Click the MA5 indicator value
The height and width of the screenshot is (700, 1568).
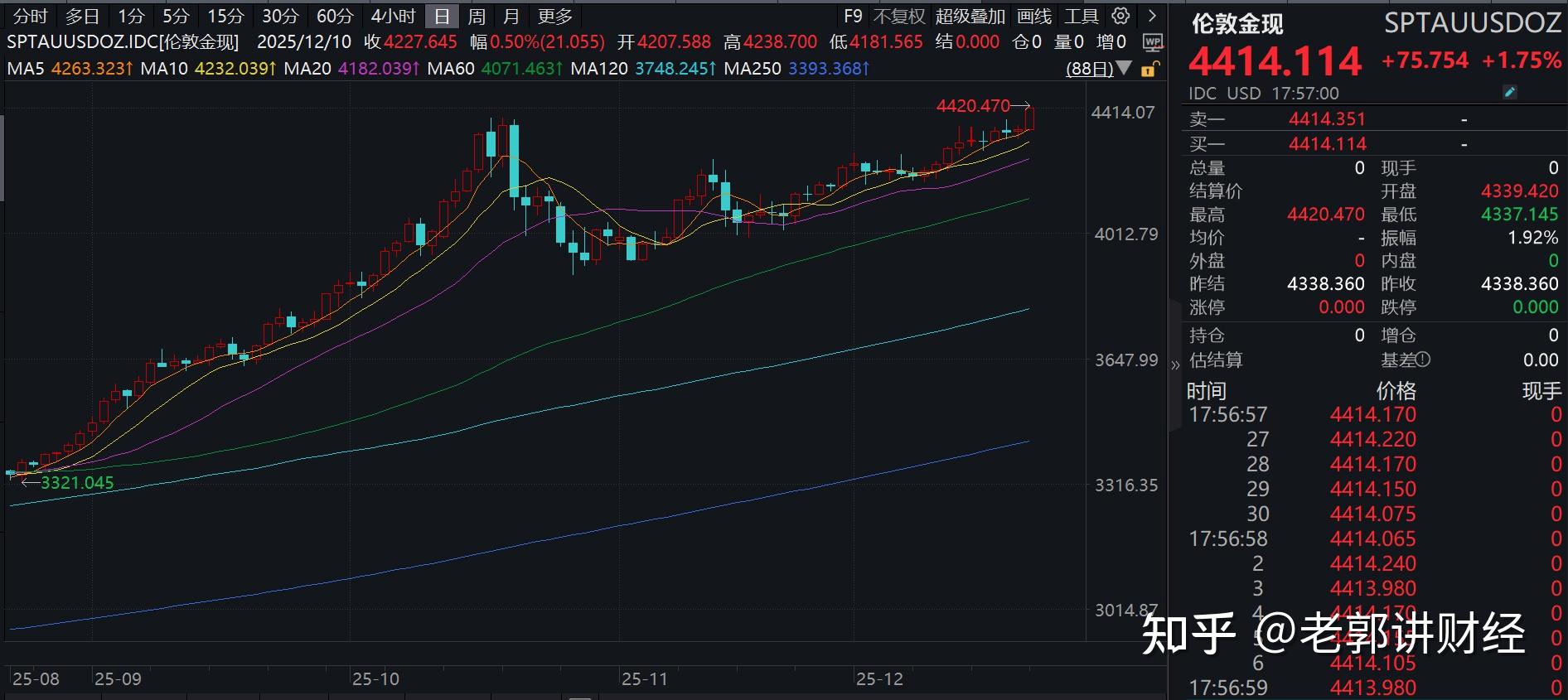[x=92, y=68]
